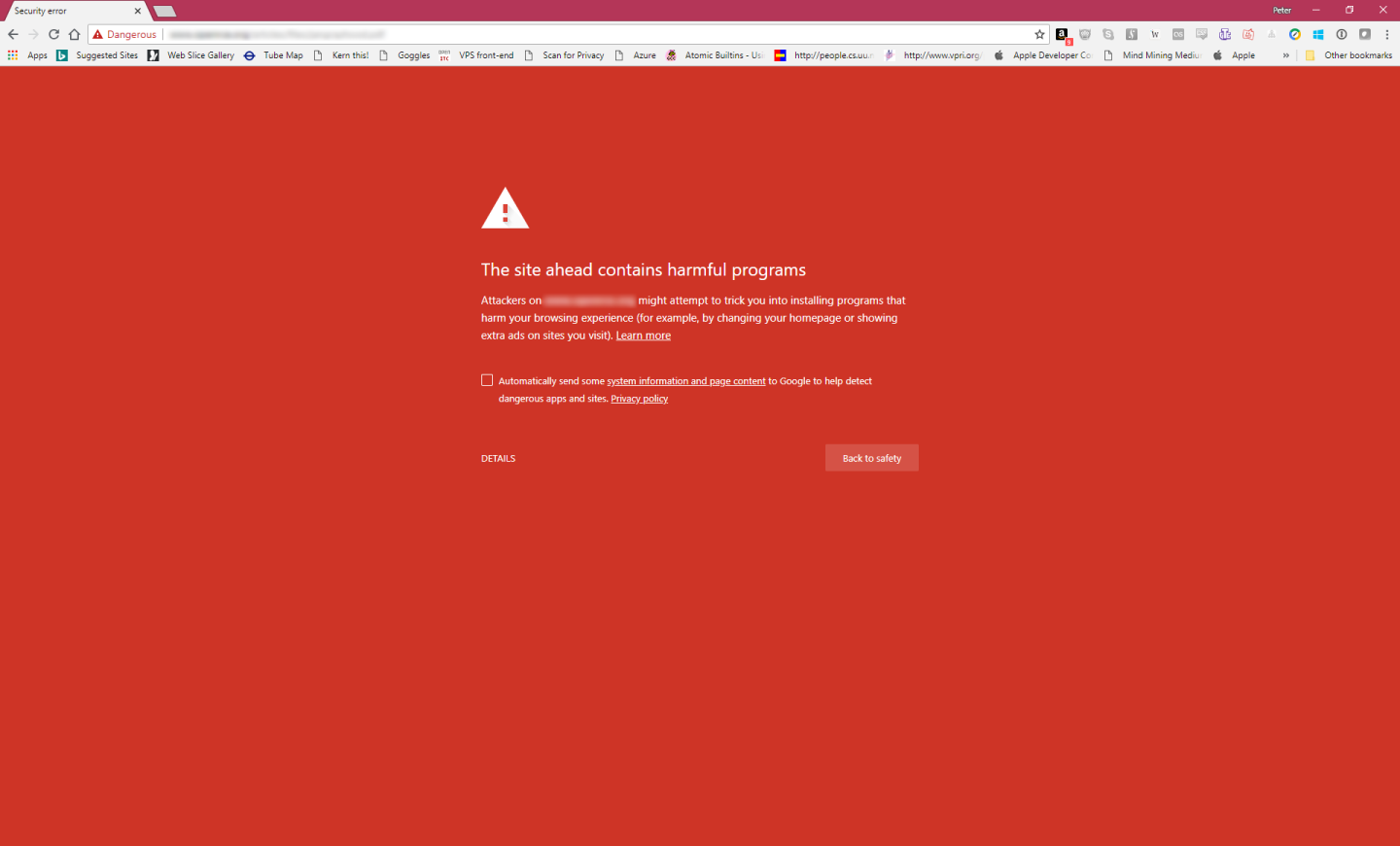Click the Back navigation arrow
This screenshot has height=846, width=1400.
[x=13, y=33]
